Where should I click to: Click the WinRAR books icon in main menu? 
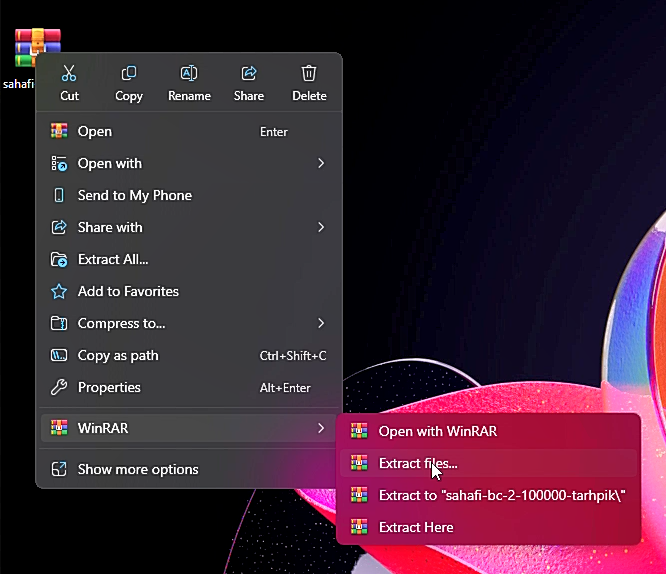click(x=59, y=427)
